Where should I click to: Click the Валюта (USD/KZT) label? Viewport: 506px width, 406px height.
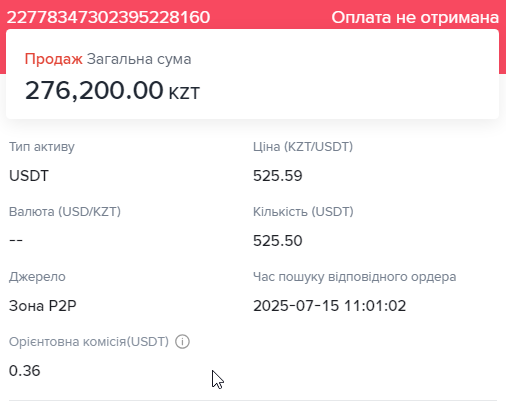tap(65, 212)
